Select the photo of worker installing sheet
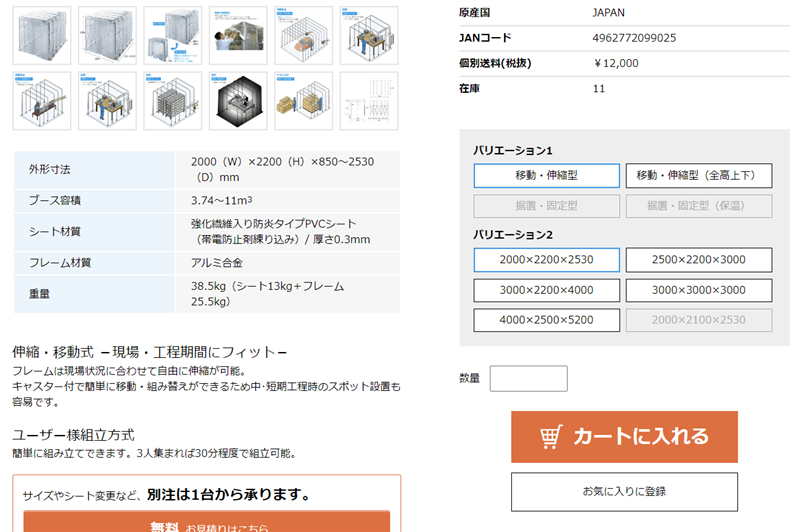800x532 pixels. coord(238,35)
